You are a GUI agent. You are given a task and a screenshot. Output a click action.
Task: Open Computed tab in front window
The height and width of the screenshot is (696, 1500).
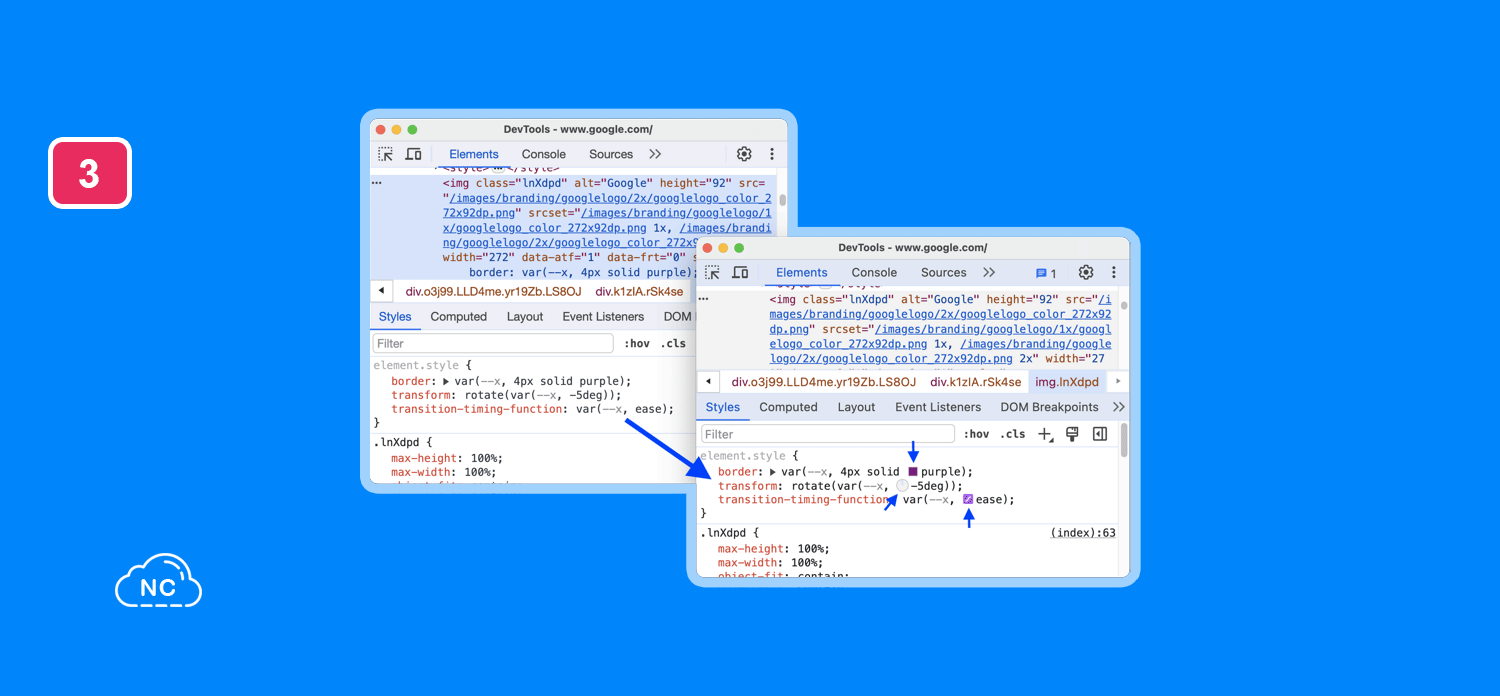coord(788,407)
